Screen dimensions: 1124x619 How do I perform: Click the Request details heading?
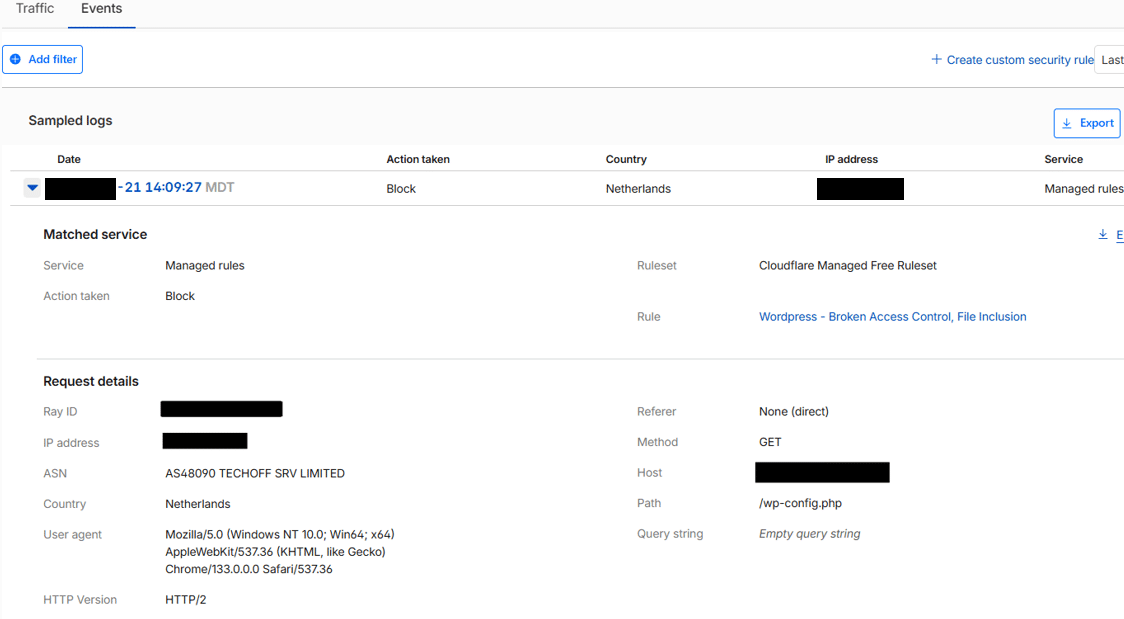click(x=91, y=381)
